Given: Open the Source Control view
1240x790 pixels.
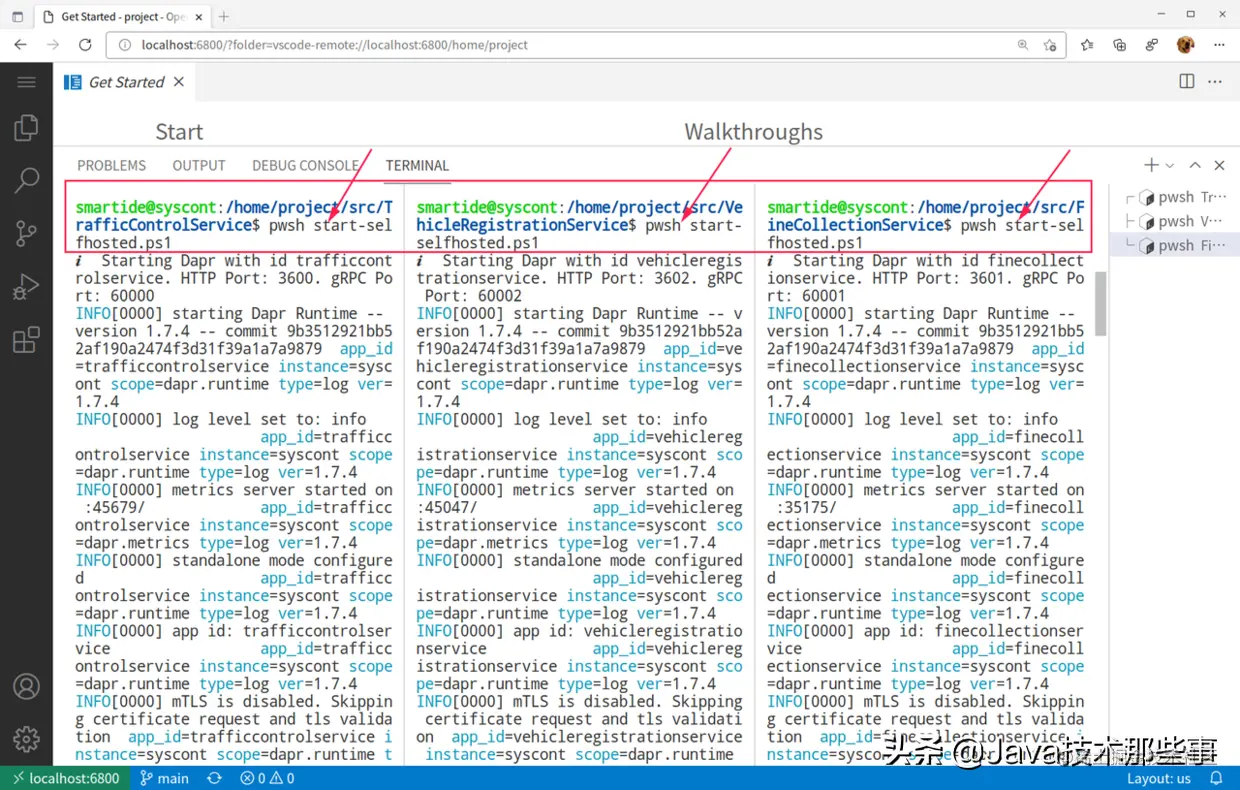Looking at the screenshot, I should pos(26,234).
